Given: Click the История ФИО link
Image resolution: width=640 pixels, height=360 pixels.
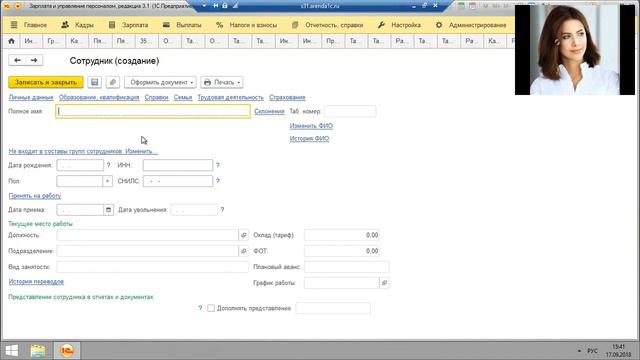Looking at the screenshot, I should pos(309,139).
